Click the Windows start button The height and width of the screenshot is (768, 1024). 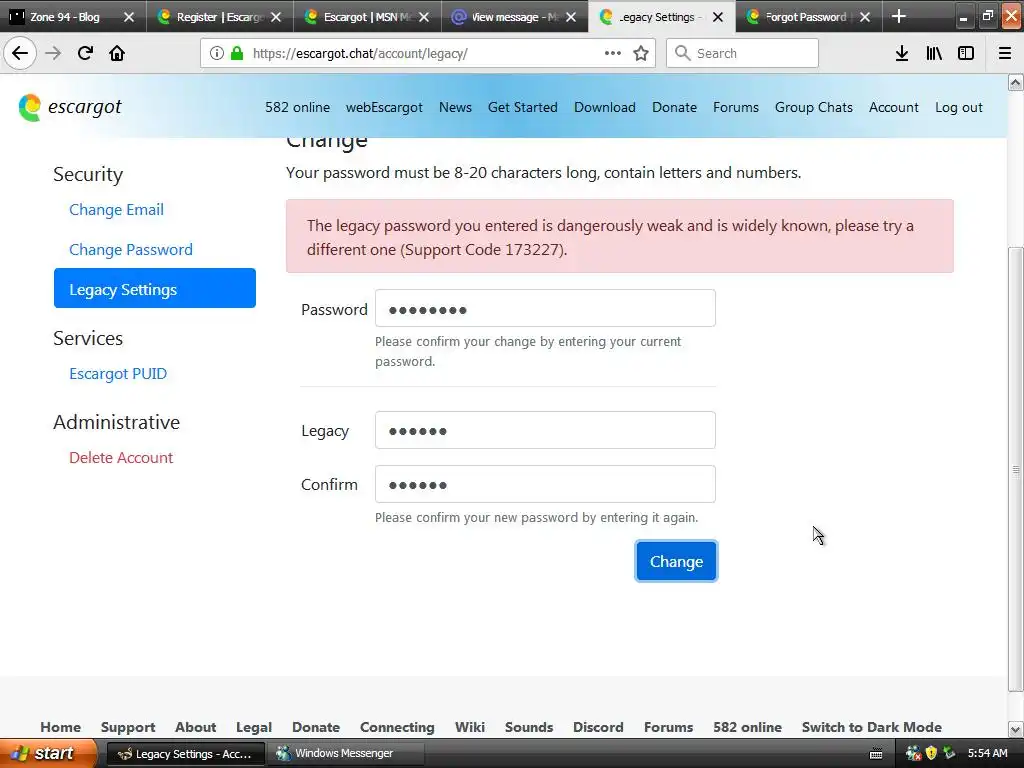[48, 754]
